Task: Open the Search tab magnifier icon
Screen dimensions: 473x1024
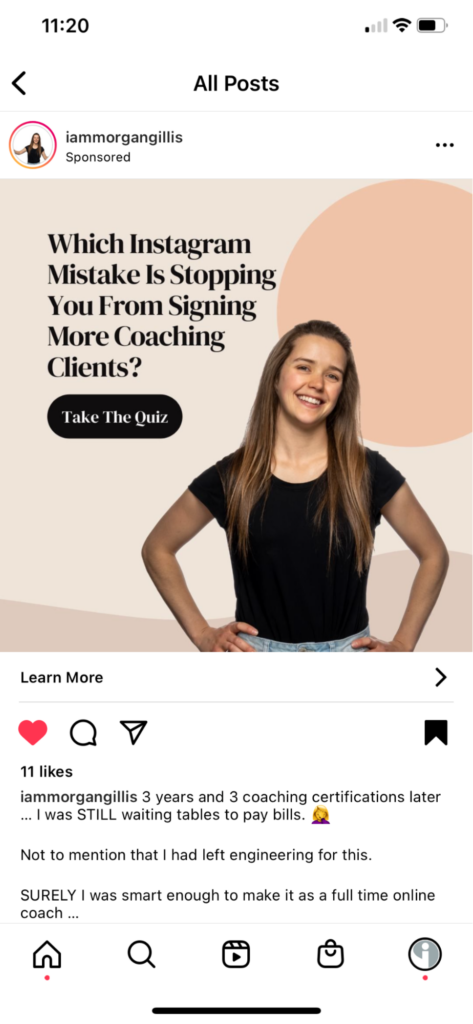Action: coord(141,955)
